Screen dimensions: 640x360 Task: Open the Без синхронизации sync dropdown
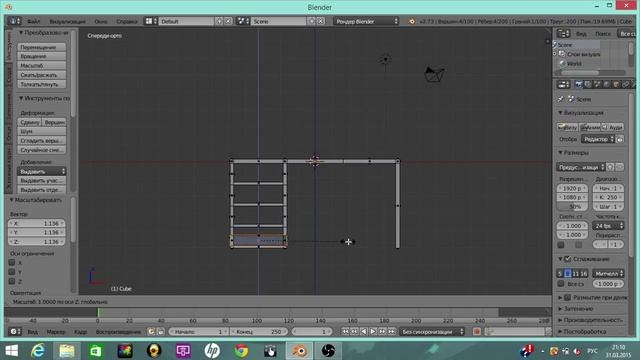click(x=432, y=332)
